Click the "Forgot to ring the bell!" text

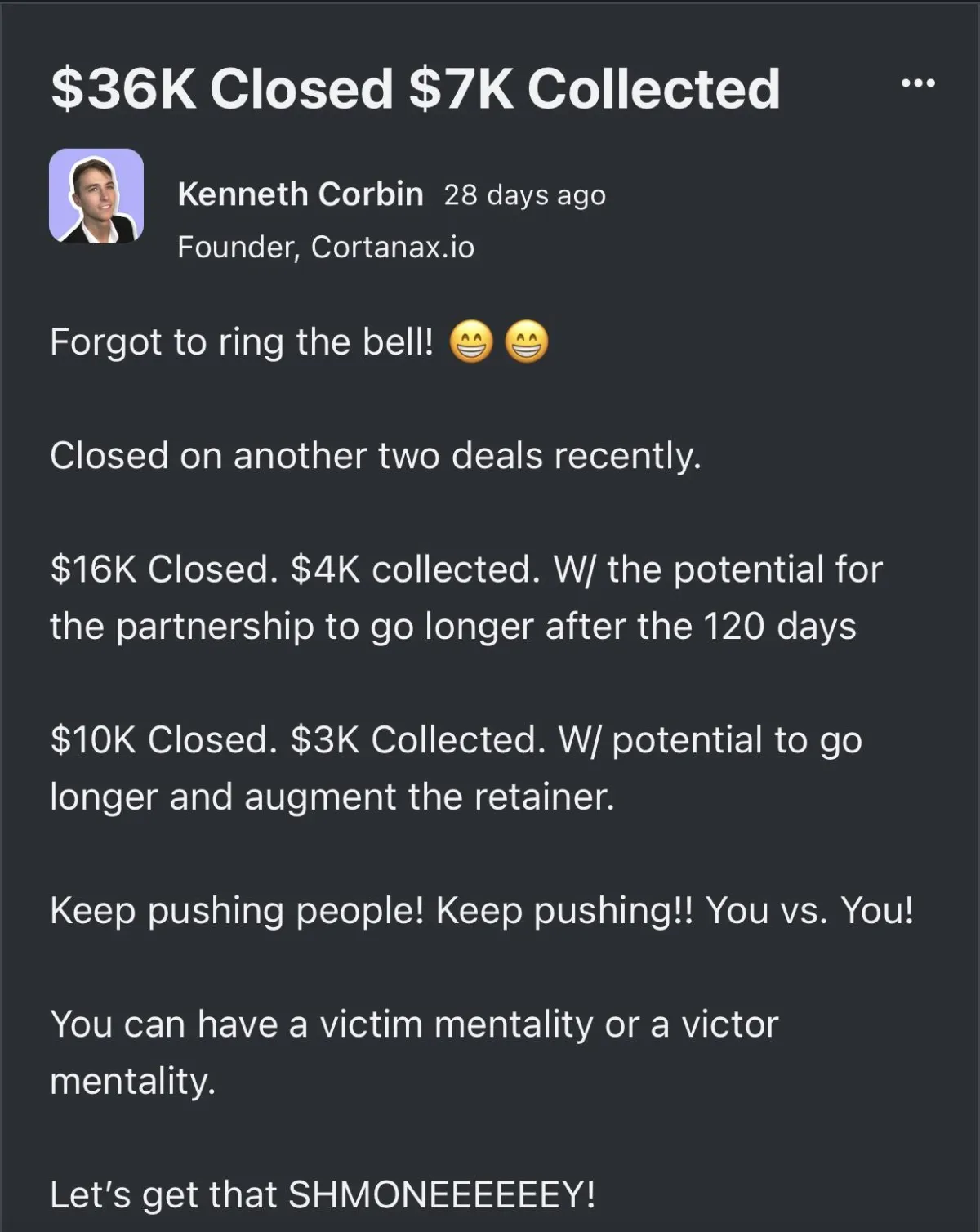point(242,342)
